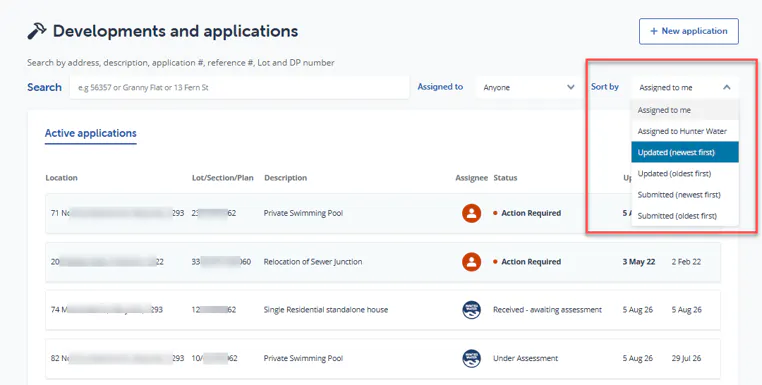Click Action Required status on Sewer Junction row
The width and height of the screenshot is (762, 385).
click(x=527, y=262)
